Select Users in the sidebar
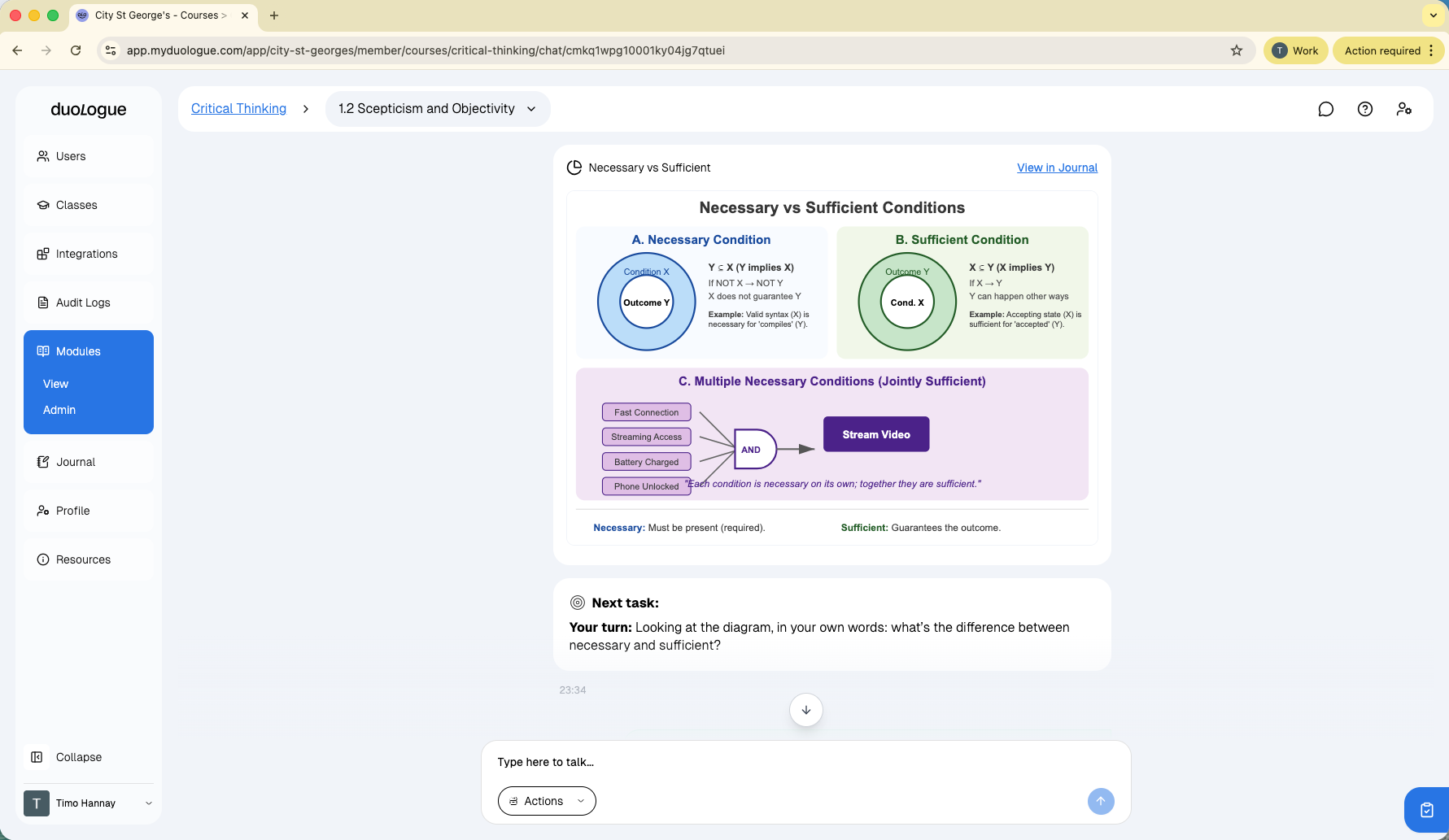The image size is (1449, 840). point(89,156)
